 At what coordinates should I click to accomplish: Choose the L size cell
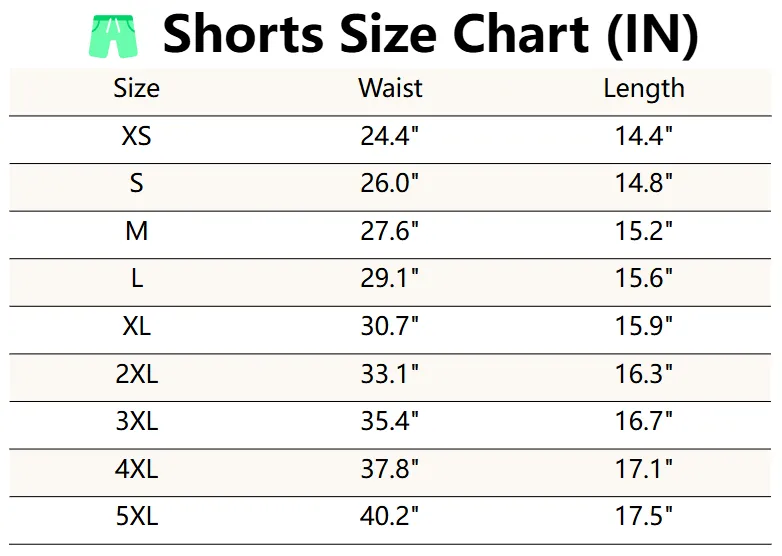[136, 279]
